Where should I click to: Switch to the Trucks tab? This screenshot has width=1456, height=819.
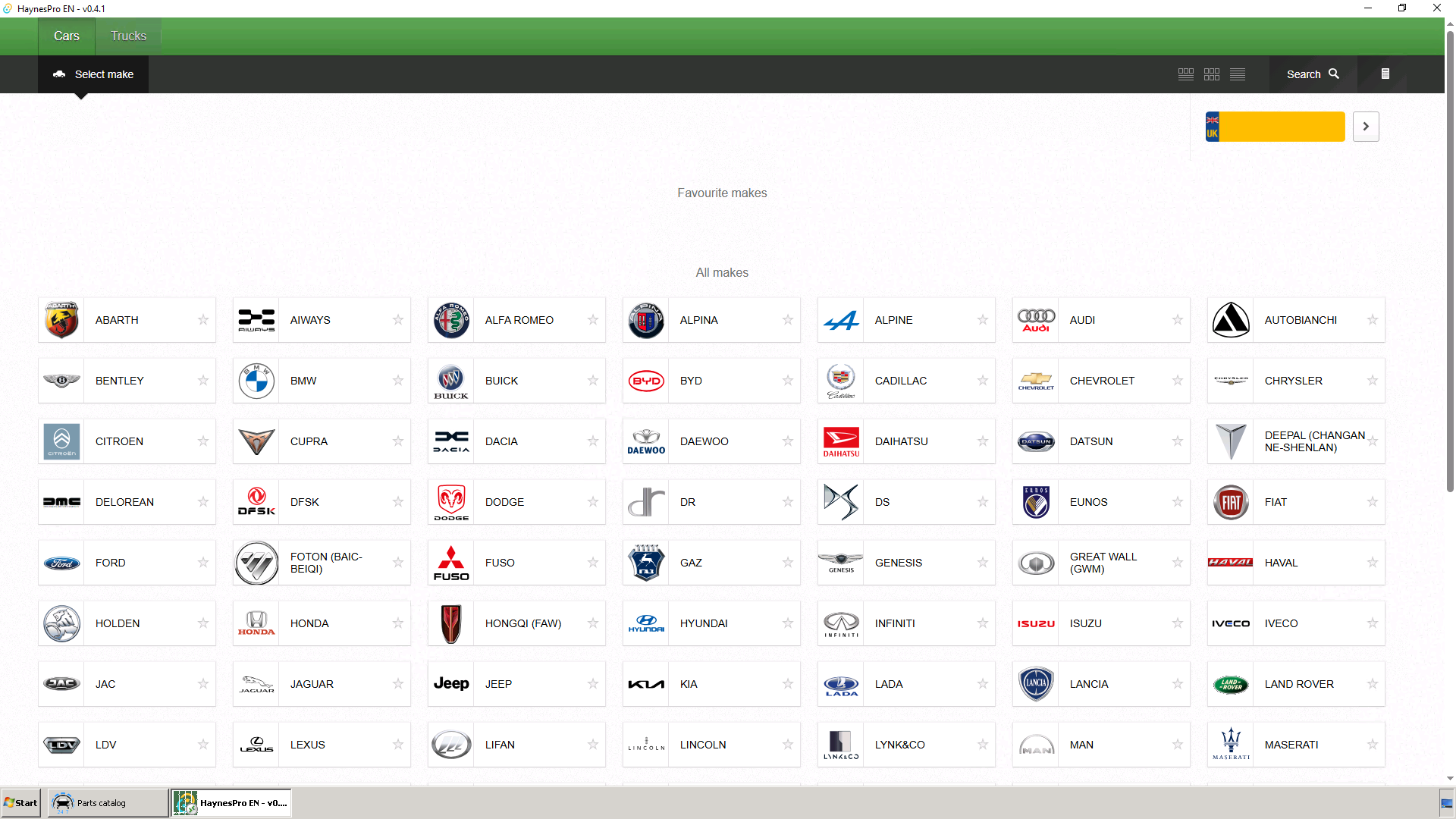point(128,36)
